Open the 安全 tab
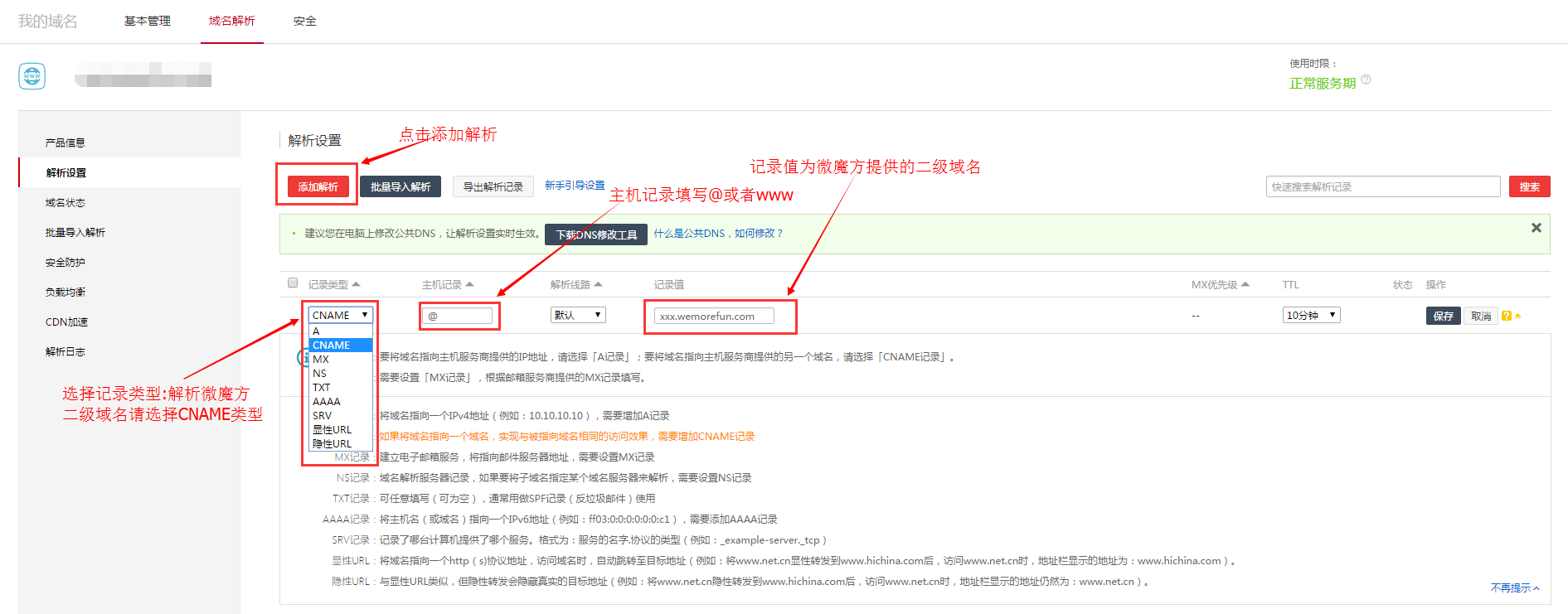This screenshot has height=614, width=1568. 305,21
